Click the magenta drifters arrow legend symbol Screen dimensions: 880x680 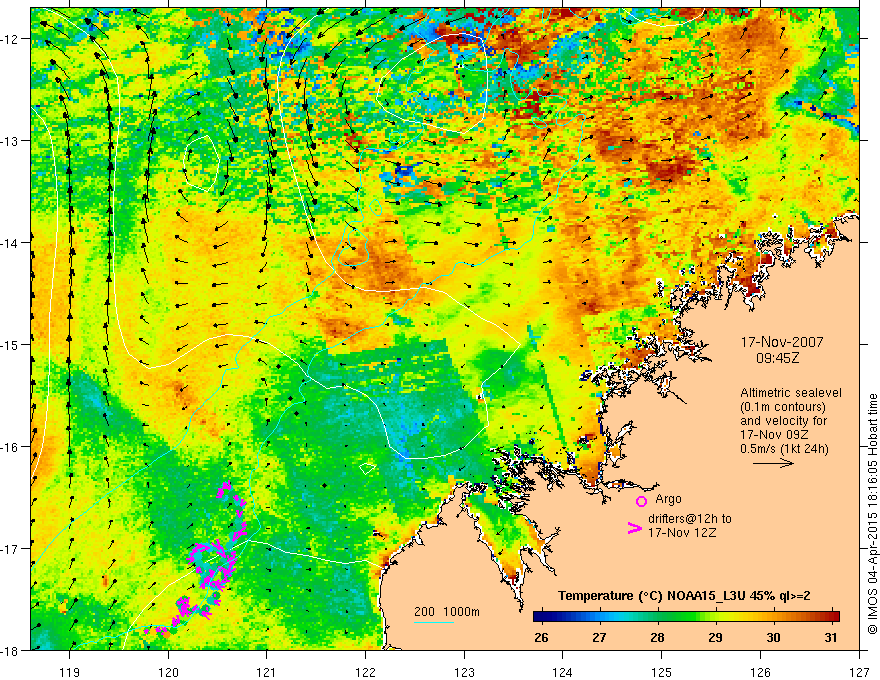[635, 528]
